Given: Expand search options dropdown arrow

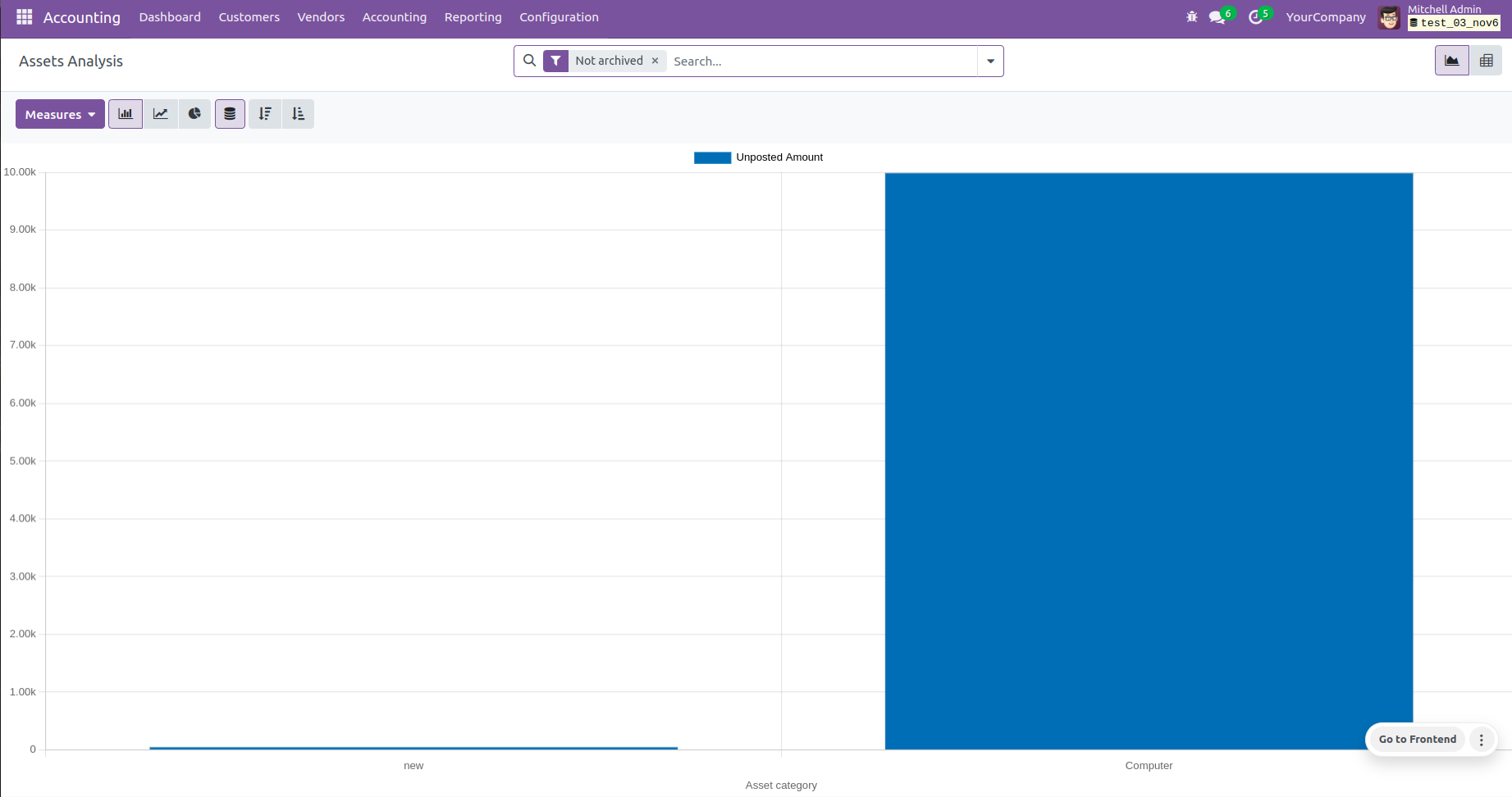Looking at the screenshot, I should (990, 61).
